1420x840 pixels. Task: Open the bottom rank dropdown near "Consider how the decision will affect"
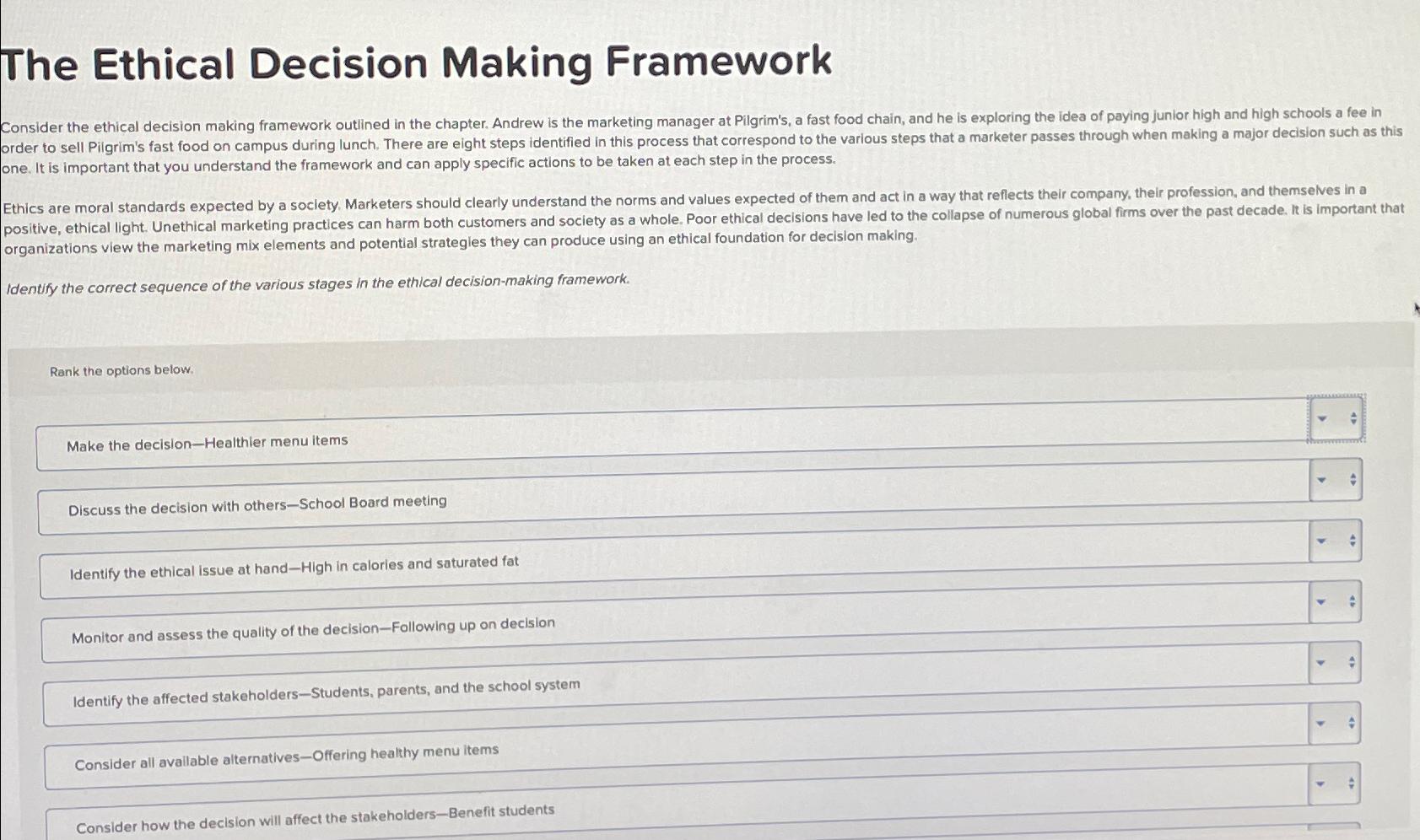click(x=1320, y=782)
